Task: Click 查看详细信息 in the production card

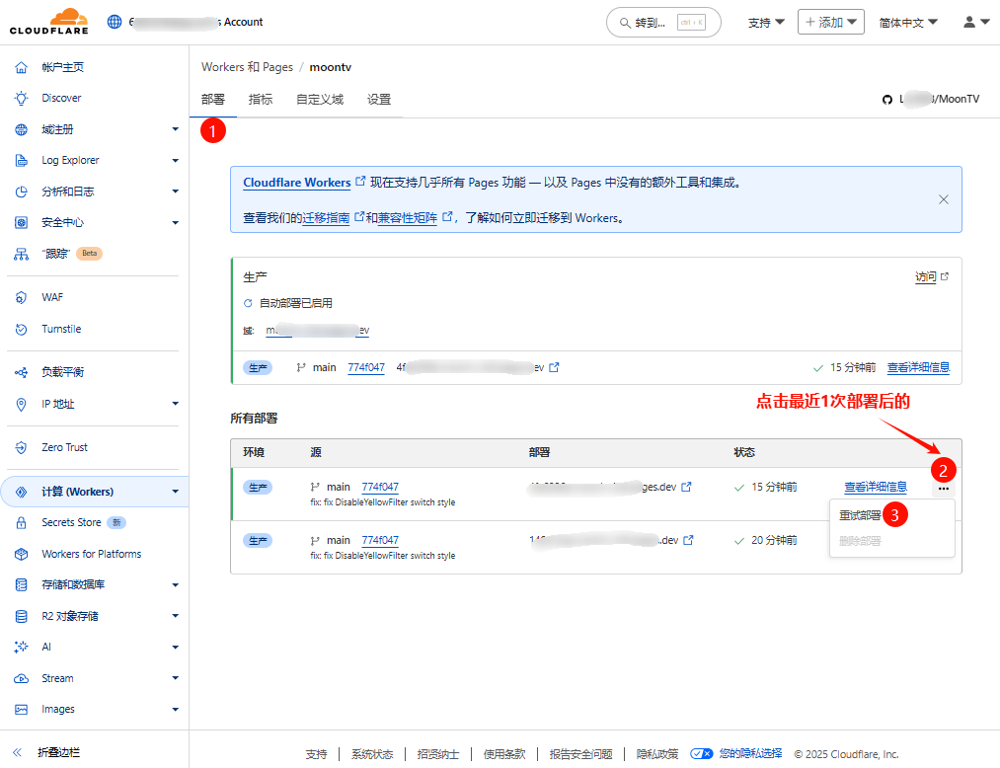Action: point(918,367)
